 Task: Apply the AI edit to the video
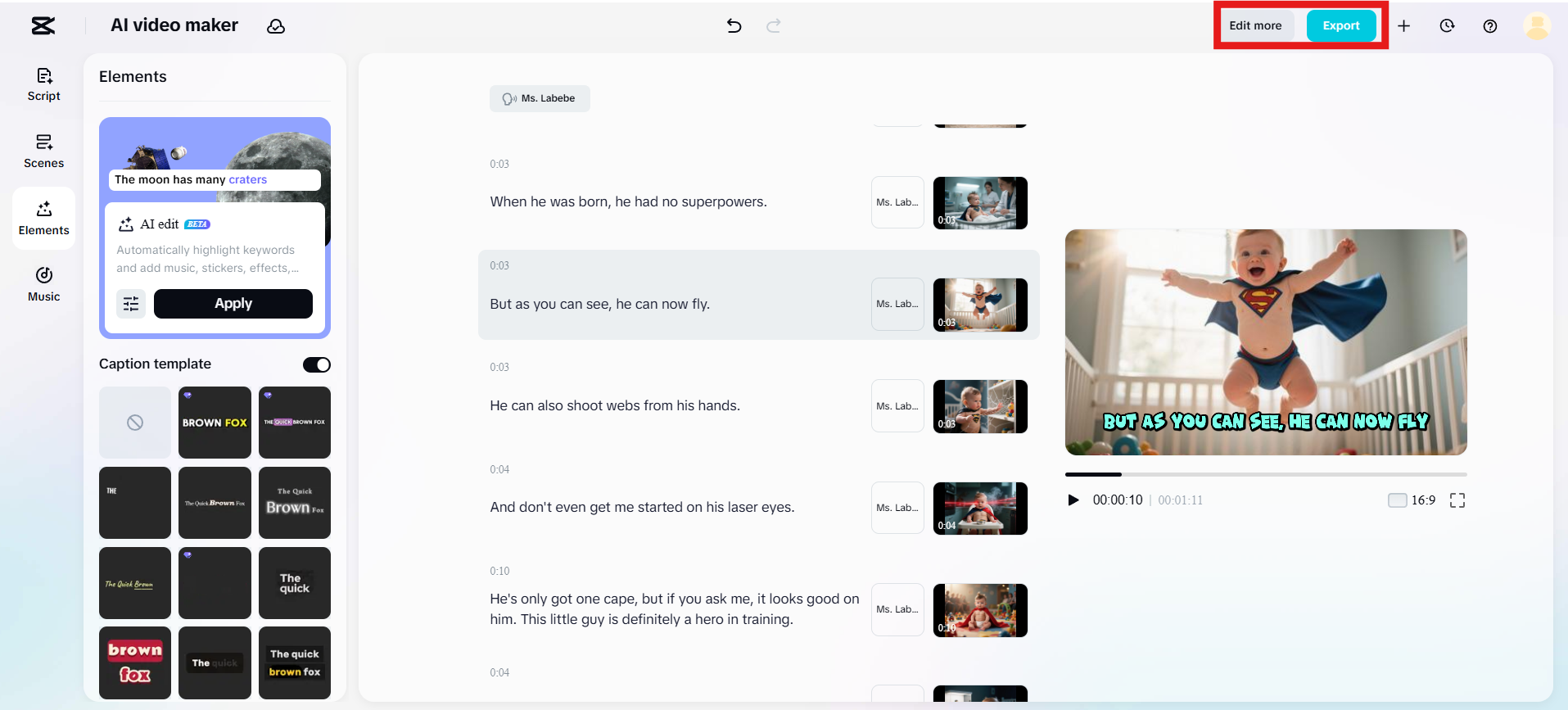233,304
